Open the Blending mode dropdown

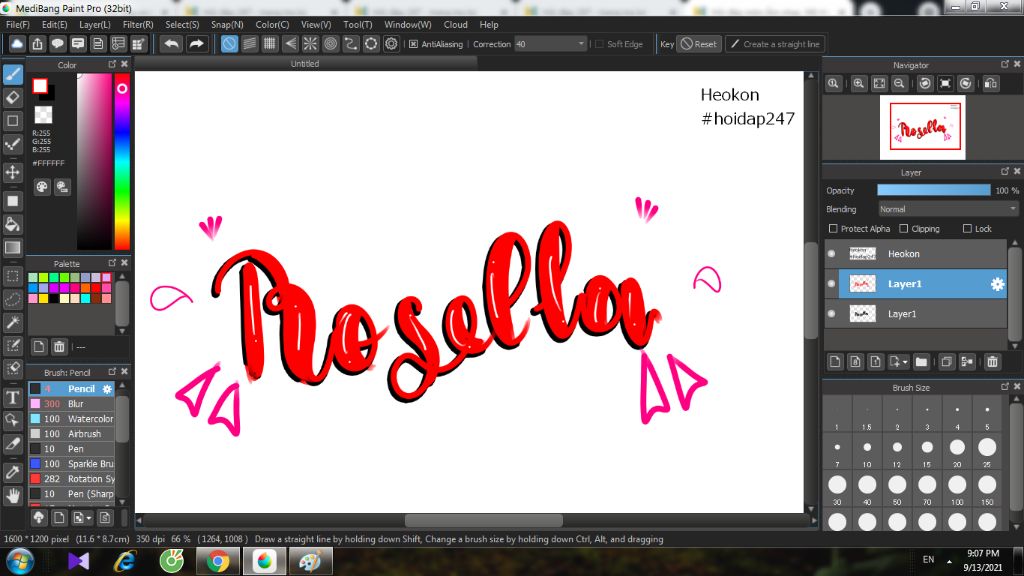click(948, 209)
